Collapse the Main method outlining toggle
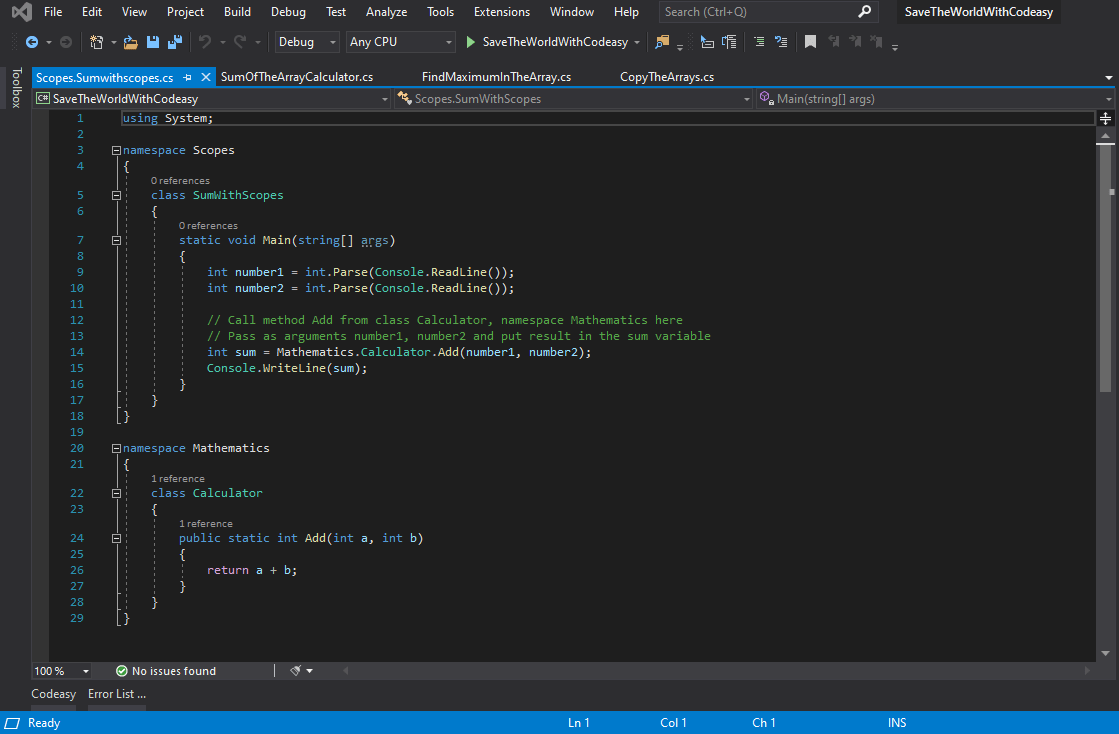The width and height of the screenshot is (1119, 734). coord(117,240)
